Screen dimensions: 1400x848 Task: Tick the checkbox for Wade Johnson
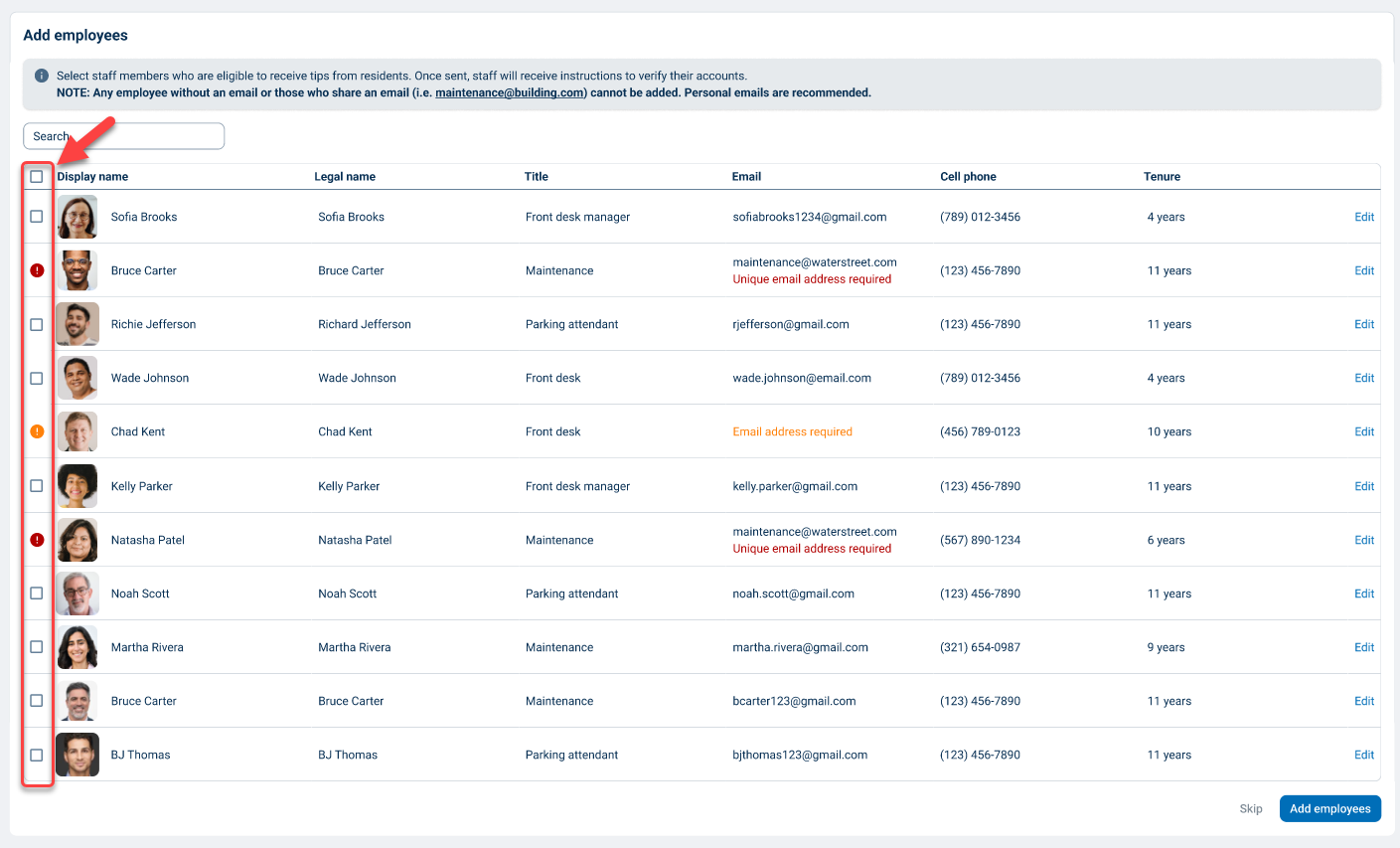[x=37, y=378]
